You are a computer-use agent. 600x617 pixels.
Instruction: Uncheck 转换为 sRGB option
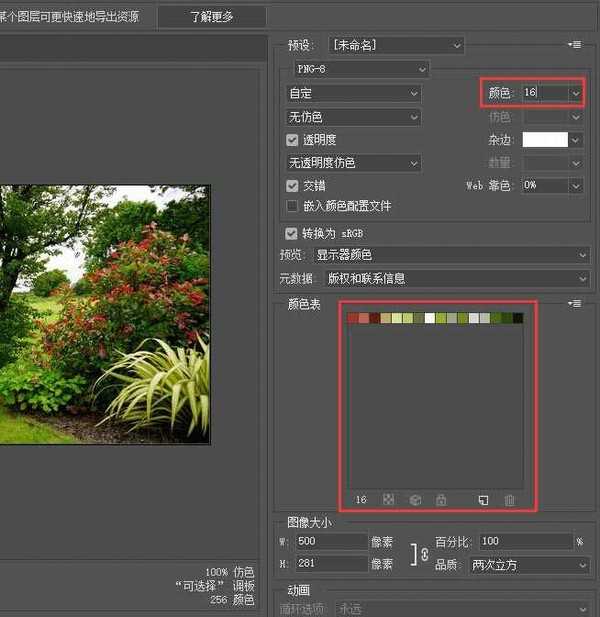[x=293, y=233]
